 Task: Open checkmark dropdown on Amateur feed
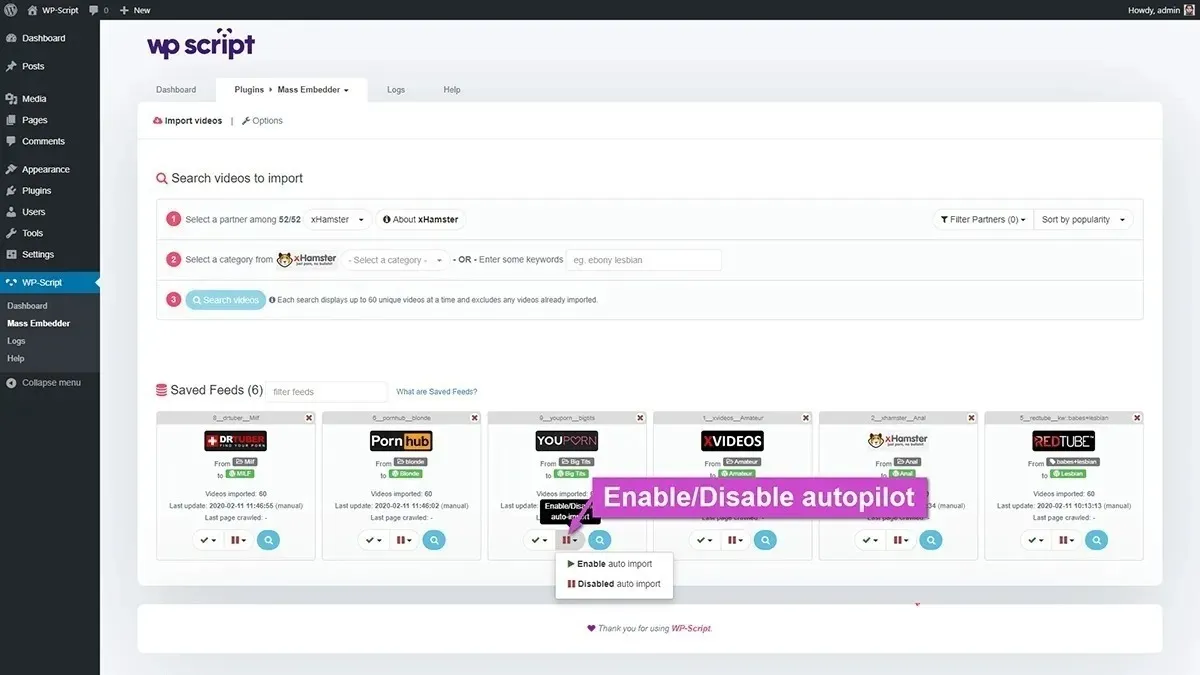coord(705,540)
